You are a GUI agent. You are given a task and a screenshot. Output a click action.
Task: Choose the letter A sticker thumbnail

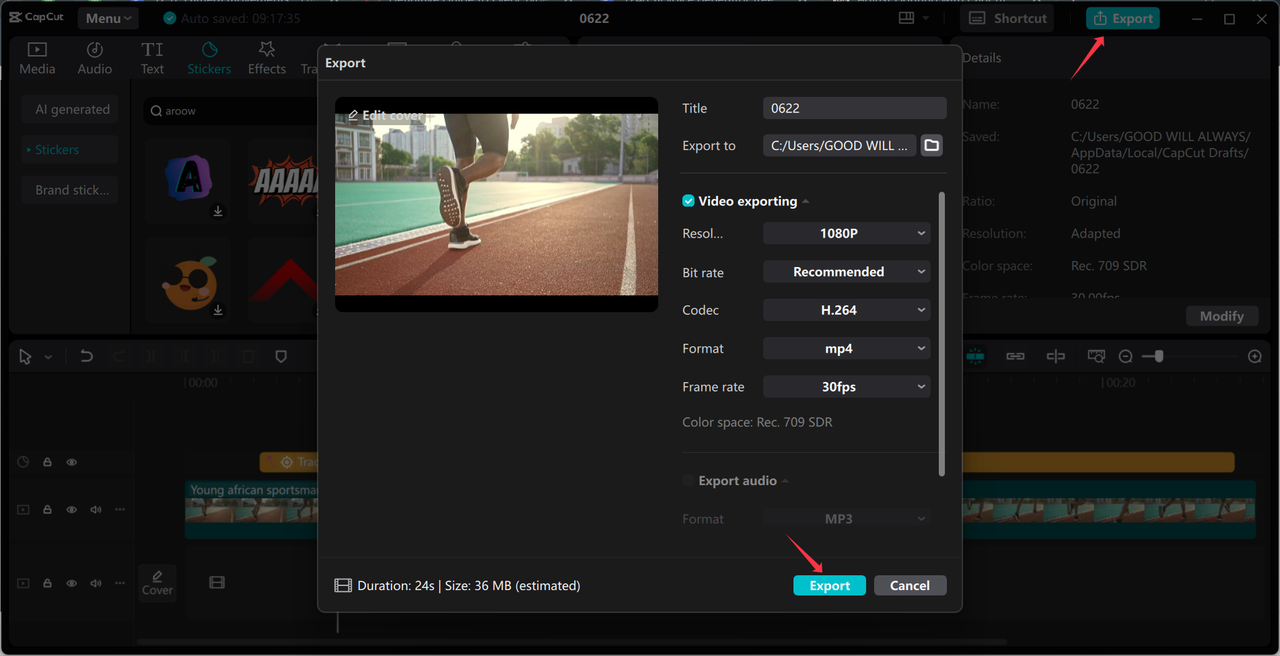click(189, 180)
